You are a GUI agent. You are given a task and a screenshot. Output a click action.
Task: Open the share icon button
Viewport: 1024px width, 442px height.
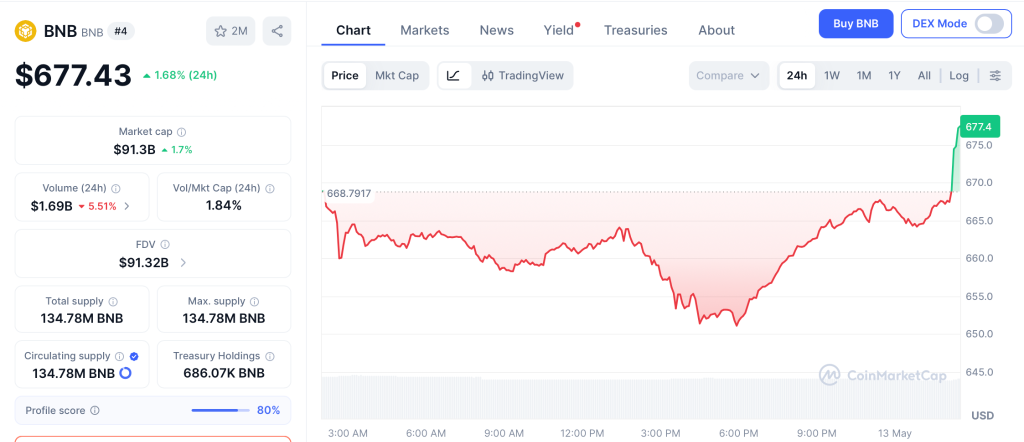pyautogui.click(x=277, y=31)
